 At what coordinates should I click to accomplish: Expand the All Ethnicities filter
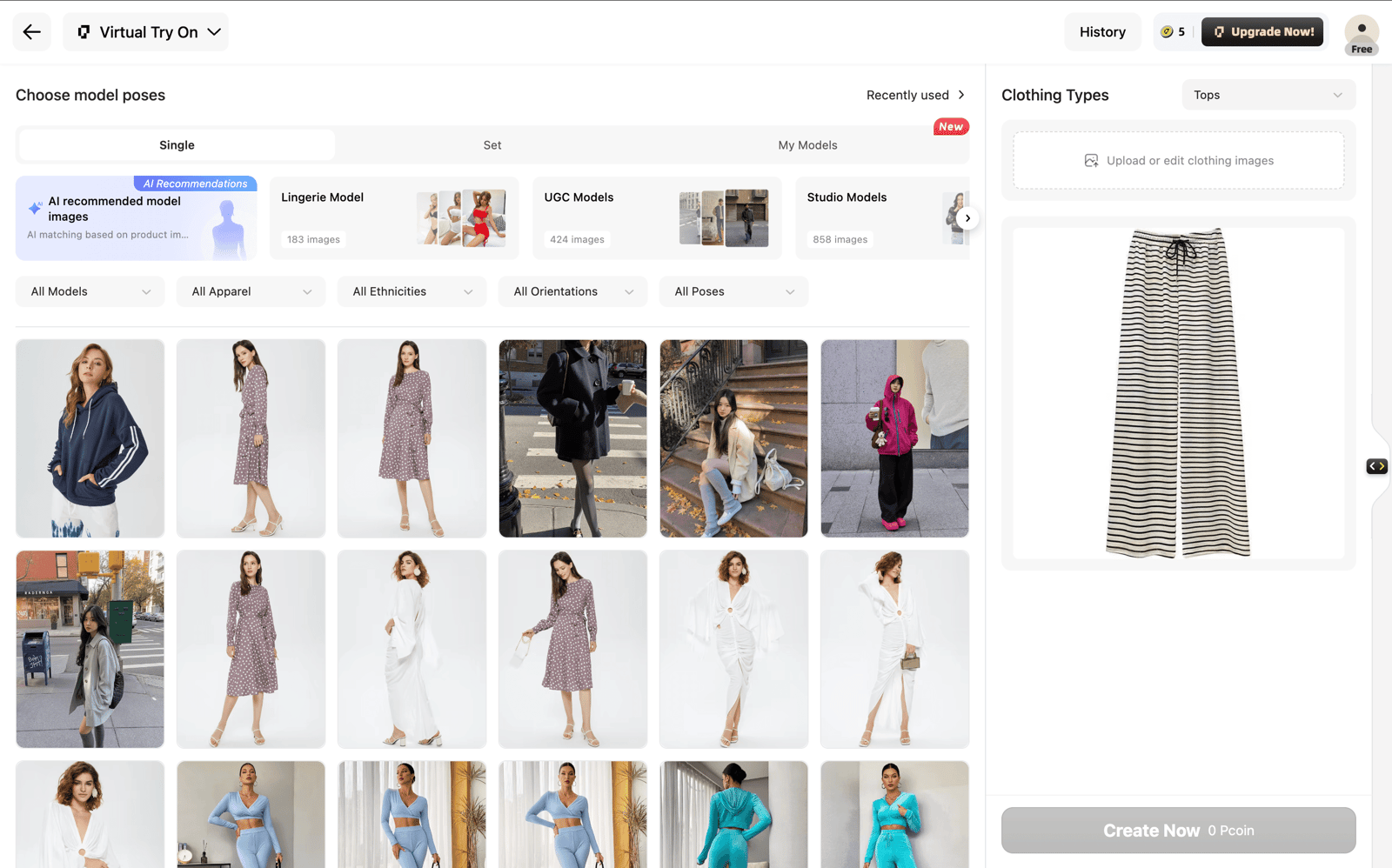412,291
